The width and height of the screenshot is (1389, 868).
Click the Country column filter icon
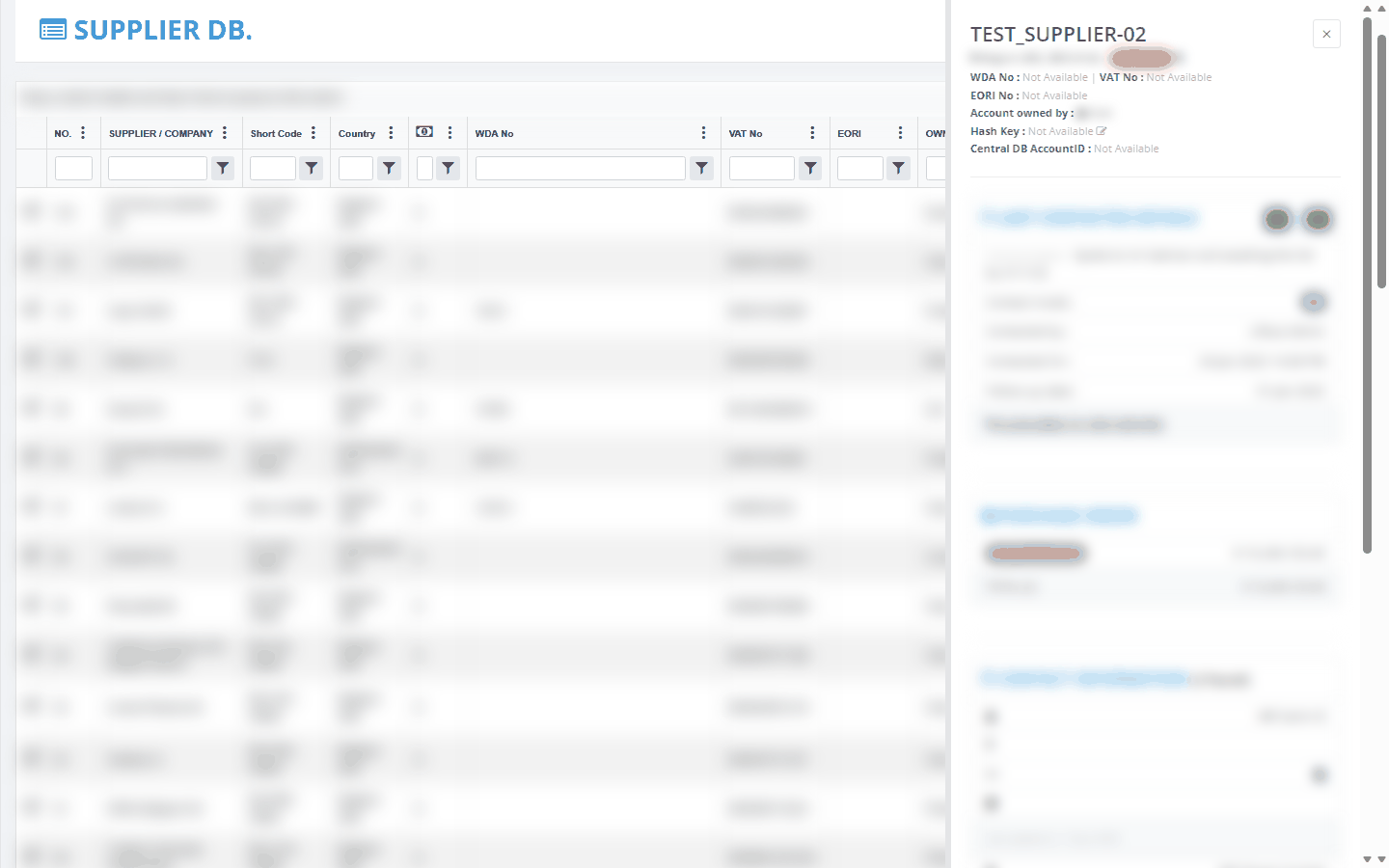coord(389,168)
